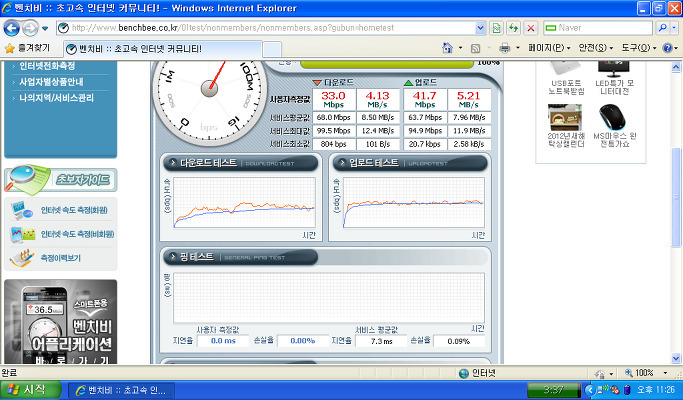Image resolution: width=683 pixels, height=400 pixels.
Task: Expand the Print dropdown arrow
Action: pyautogui.click(x=518, y=48)
